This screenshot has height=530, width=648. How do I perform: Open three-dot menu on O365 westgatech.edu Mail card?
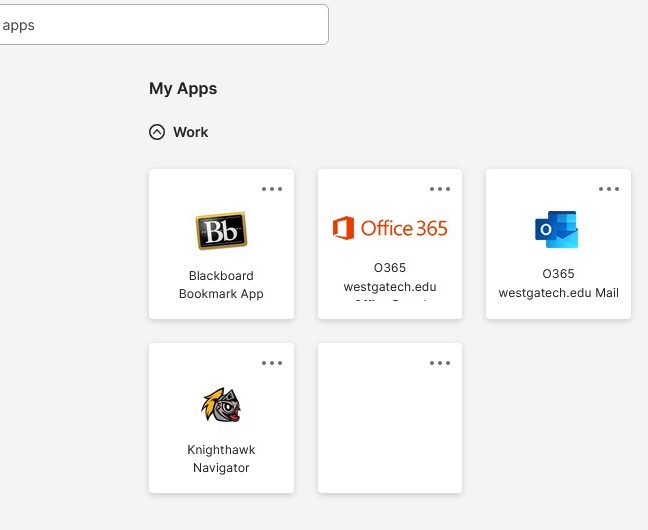(x=609, y=189)
